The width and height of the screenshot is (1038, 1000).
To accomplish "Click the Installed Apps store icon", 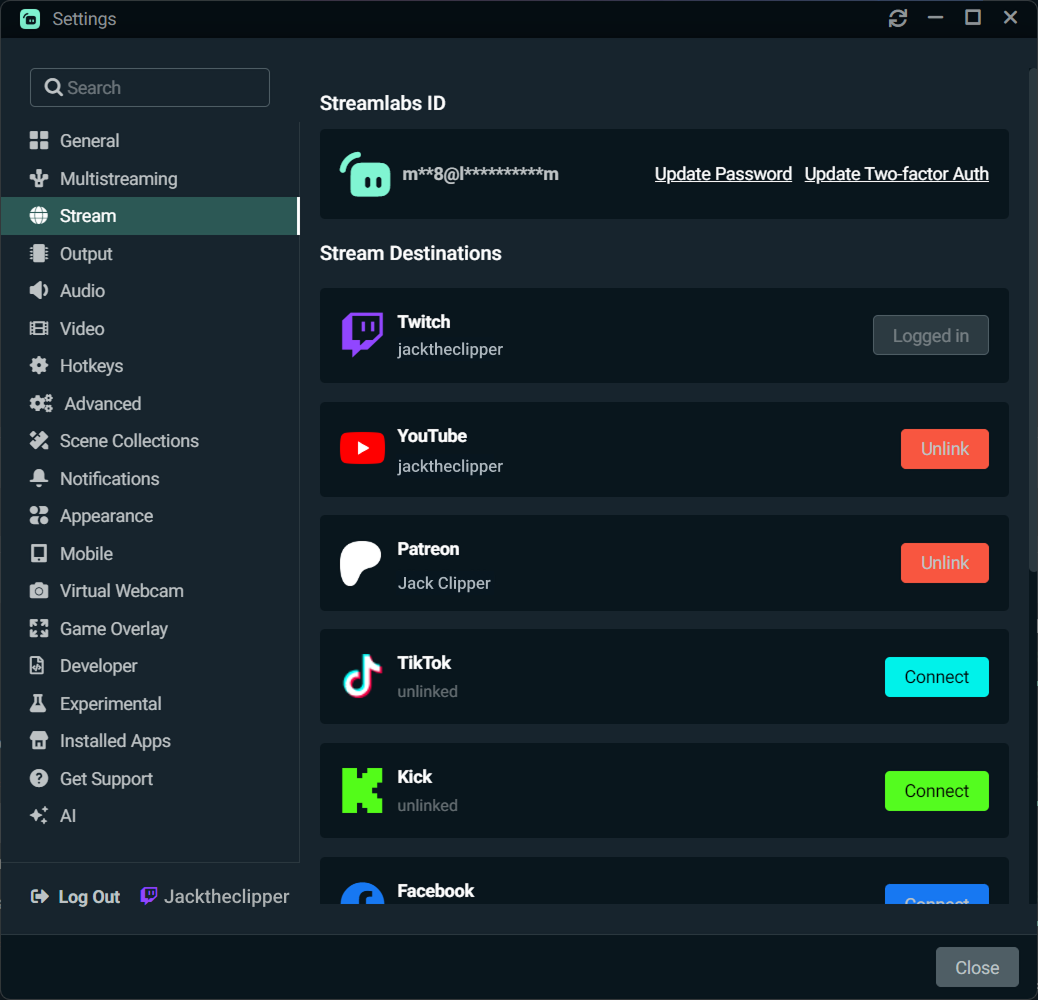I will [x=39, y=741].
